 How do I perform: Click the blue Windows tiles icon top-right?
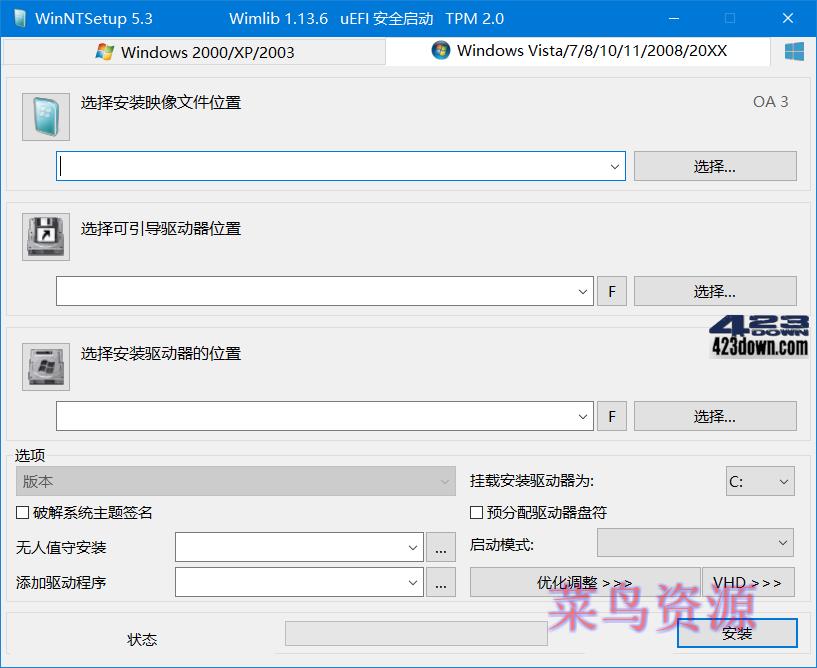(x=795, y=50)
